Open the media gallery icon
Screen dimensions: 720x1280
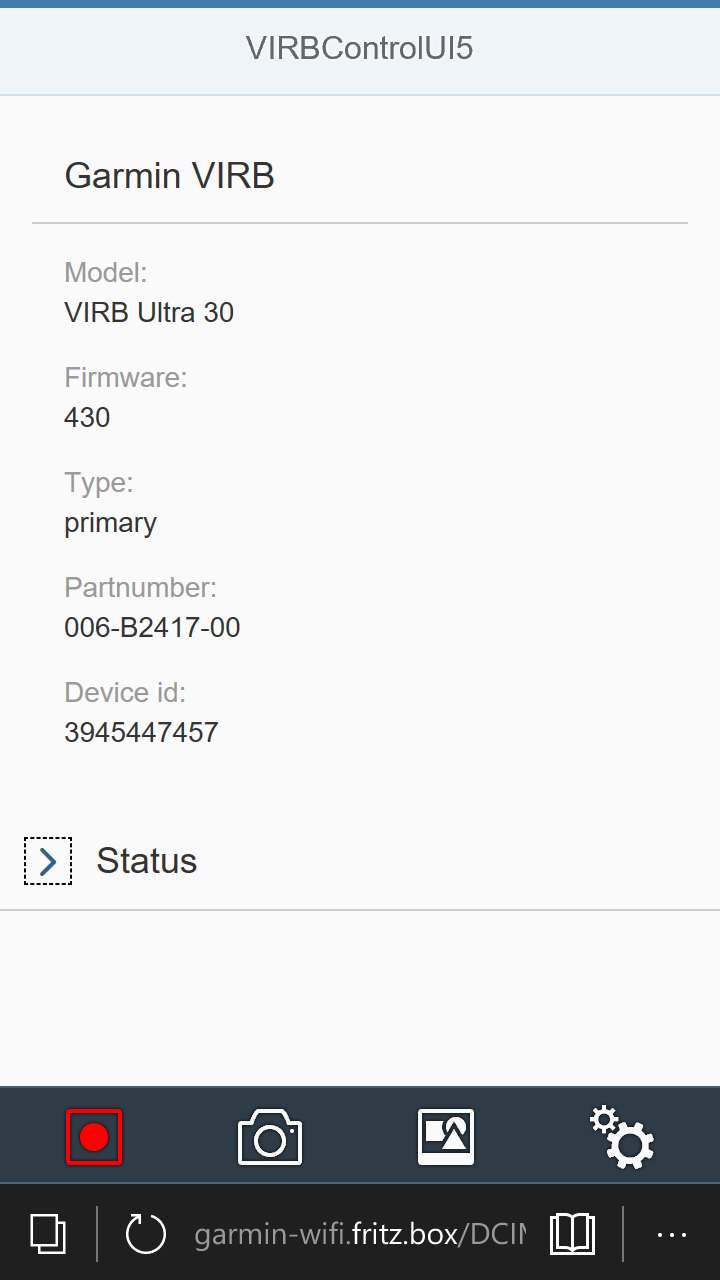point(446,1137)
